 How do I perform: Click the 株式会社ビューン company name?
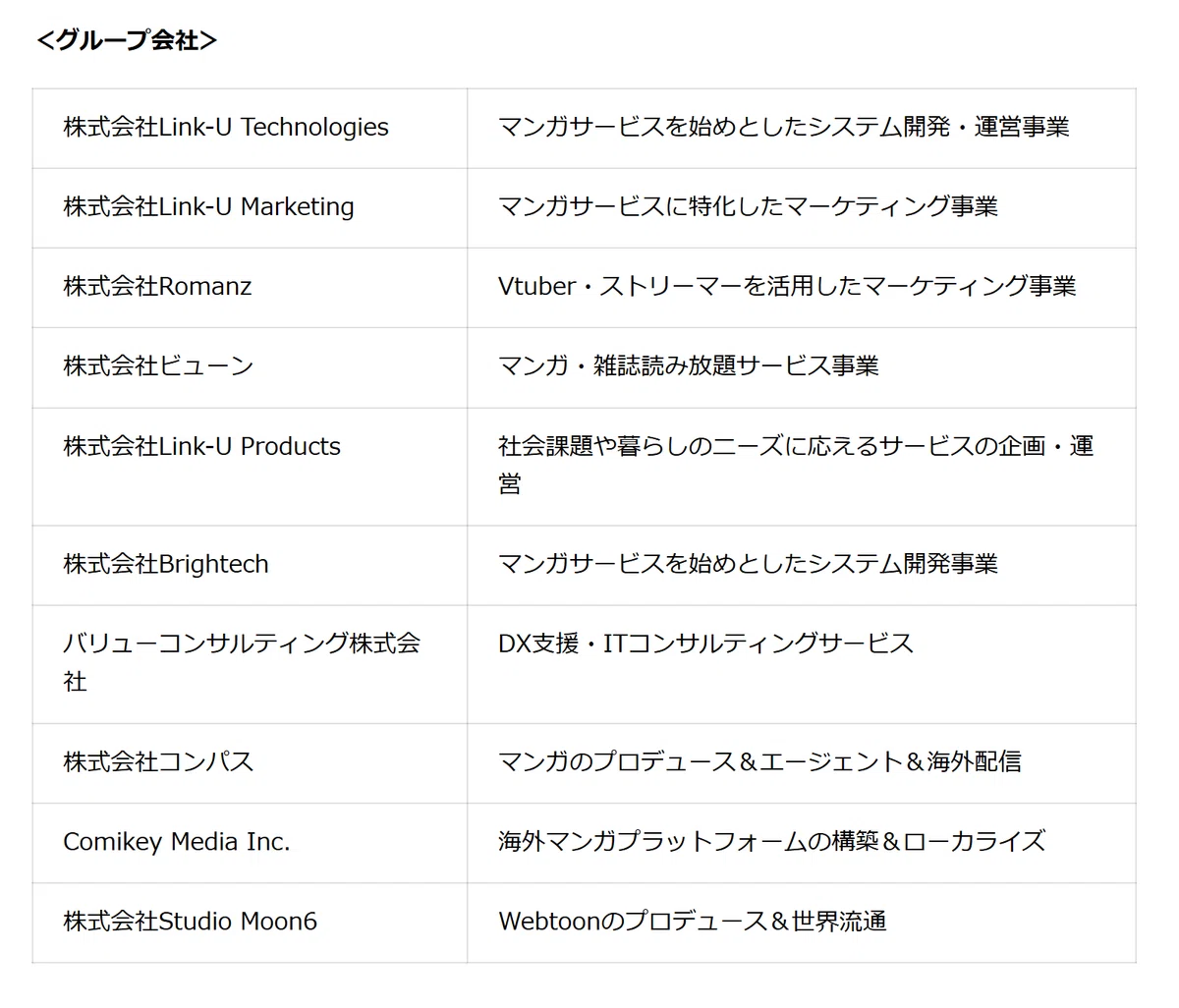(x=158, y=365)
